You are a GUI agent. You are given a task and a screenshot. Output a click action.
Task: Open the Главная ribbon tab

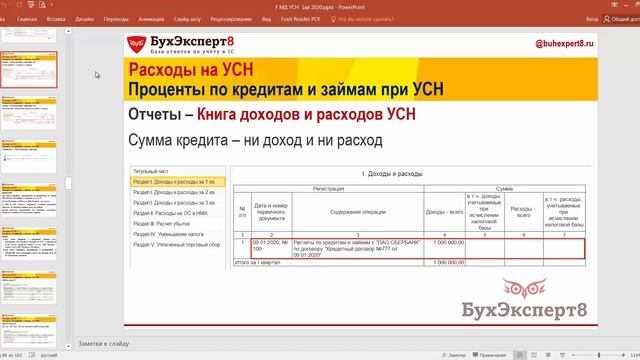point(27,19)
